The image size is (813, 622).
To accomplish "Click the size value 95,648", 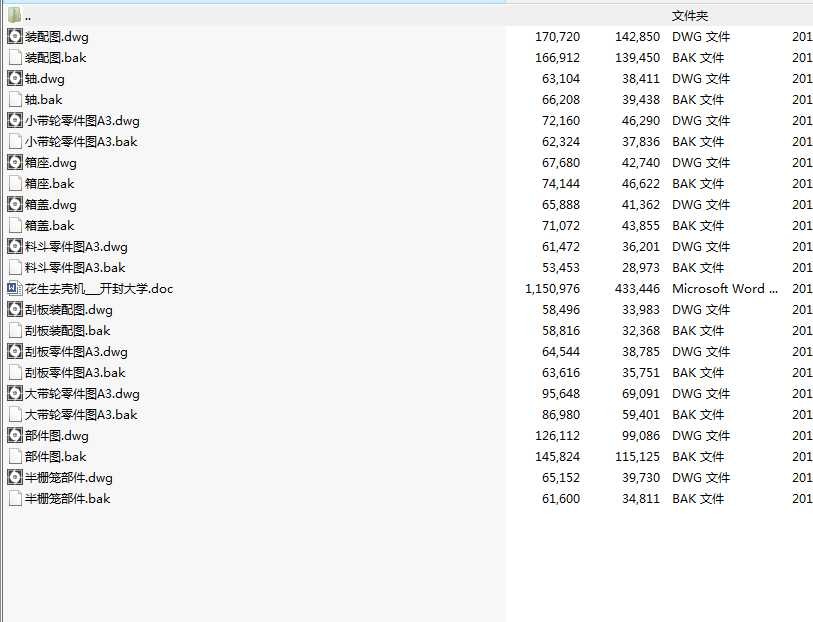I will pos(561,394).
